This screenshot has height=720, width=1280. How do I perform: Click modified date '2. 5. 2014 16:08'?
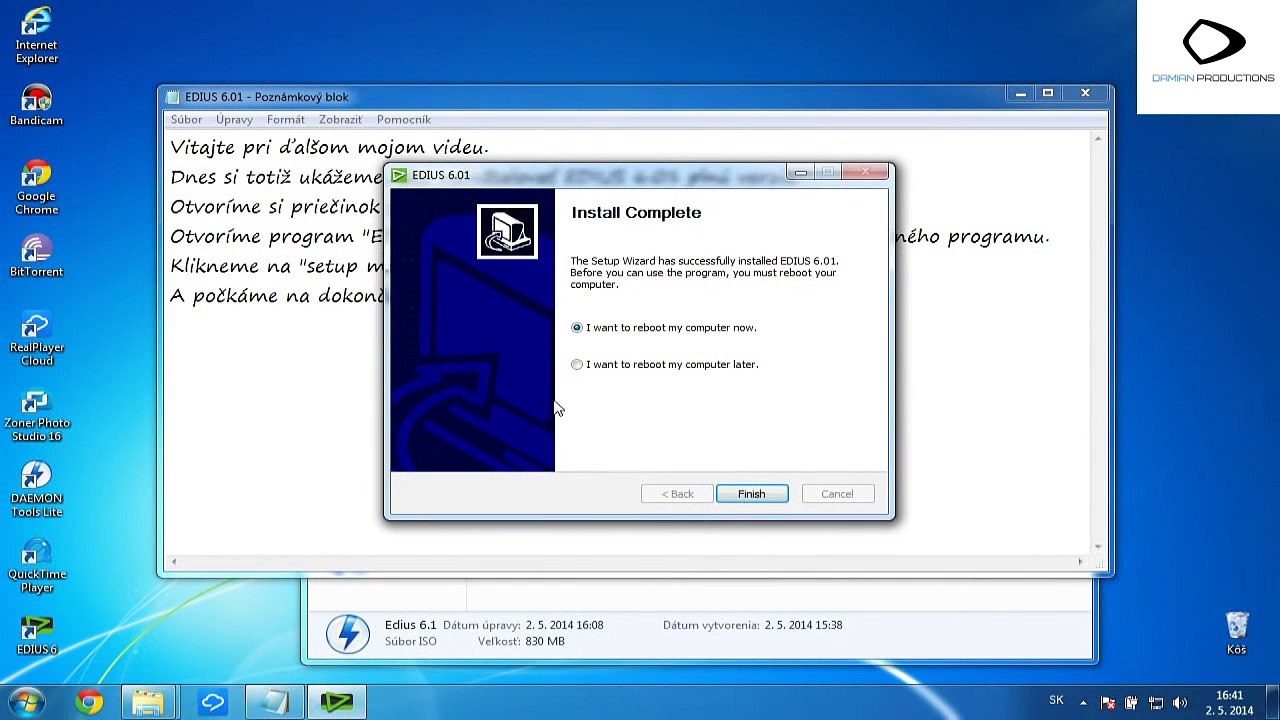pos(564,625)
